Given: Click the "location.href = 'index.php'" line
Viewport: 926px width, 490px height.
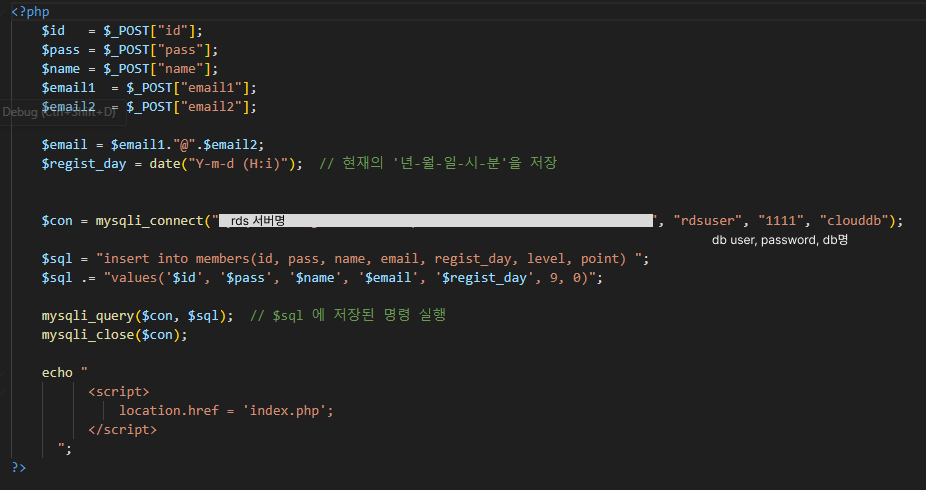Looking at the screenshot, I should (x=226, y=410).
